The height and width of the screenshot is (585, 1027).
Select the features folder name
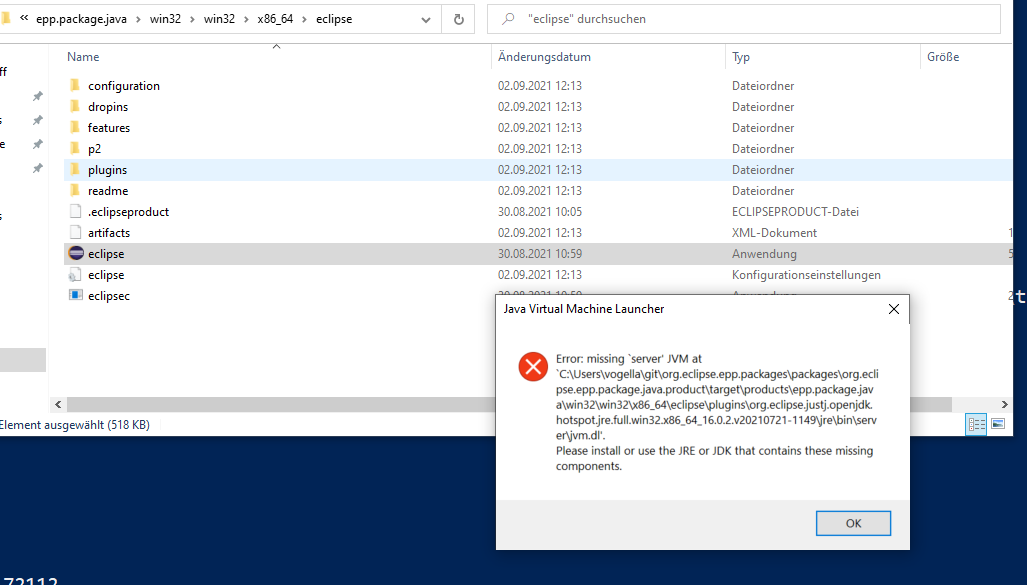pos(109,128)
